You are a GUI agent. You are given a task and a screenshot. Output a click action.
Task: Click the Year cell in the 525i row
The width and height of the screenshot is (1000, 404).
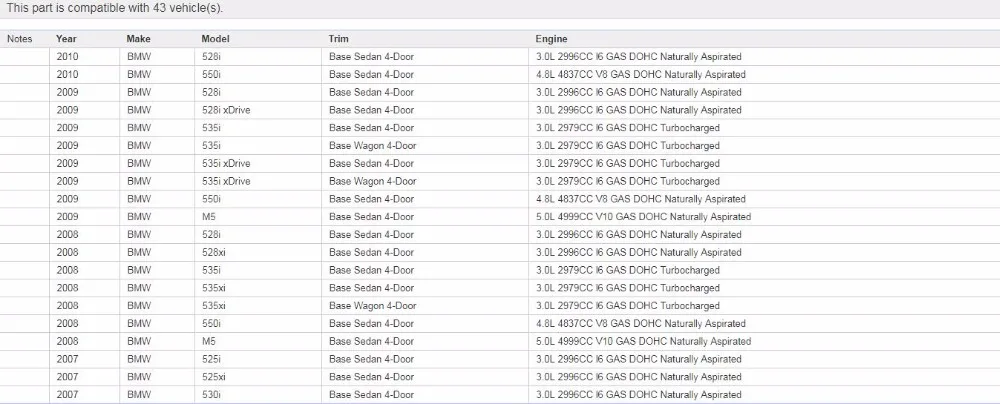pos(68,359)
